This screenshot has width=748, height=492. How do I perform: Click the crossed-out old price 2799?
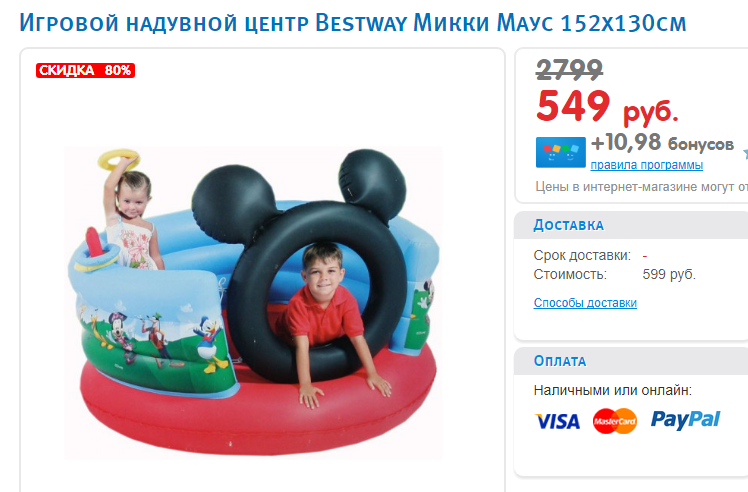click(x=569, y=70)
